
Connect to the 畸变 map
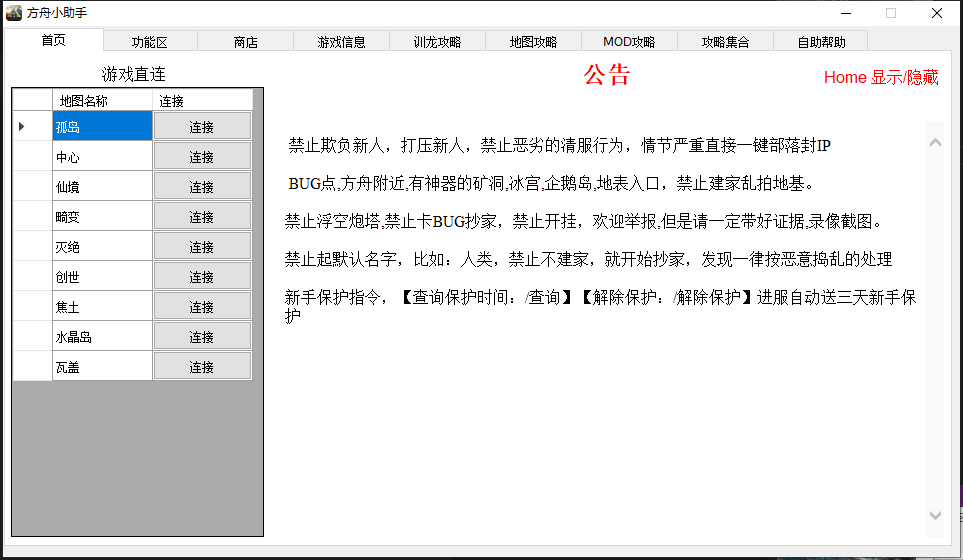point(202,217)
